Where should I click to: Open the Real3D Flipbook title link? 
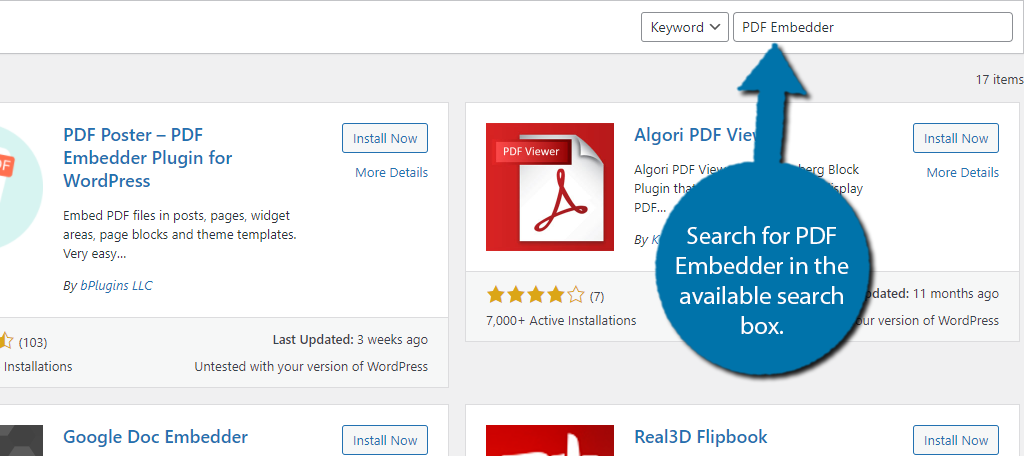[701, 436]
